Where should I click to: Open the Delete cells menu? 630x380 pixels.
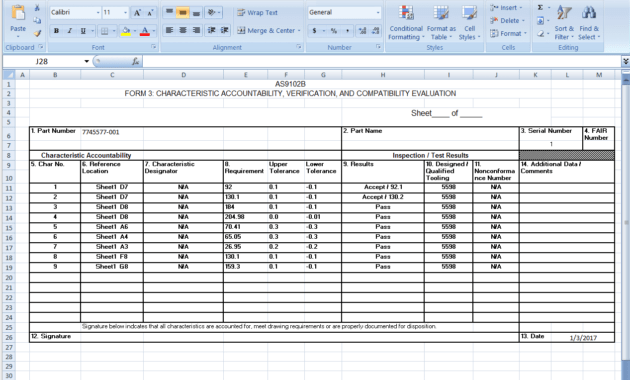(x=507, y=20)
